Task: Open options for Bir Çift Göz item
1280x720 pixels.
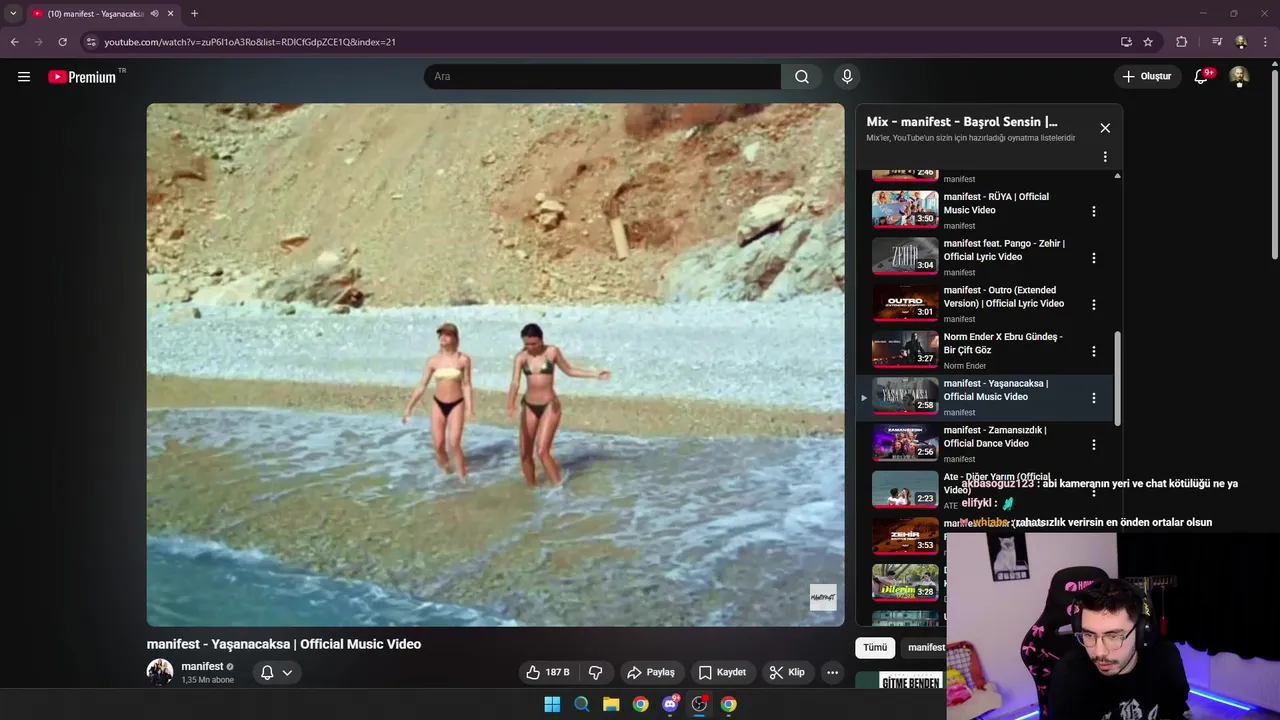Action: tap(1093, 351)
